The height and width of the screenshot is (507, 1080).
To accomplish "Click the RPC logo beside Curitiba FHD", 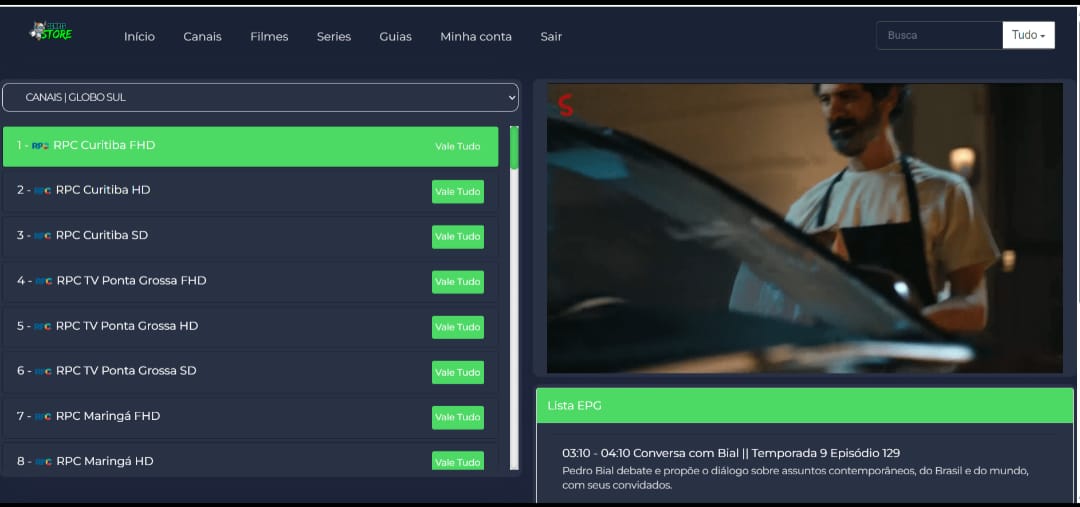I will pos(40,146).
